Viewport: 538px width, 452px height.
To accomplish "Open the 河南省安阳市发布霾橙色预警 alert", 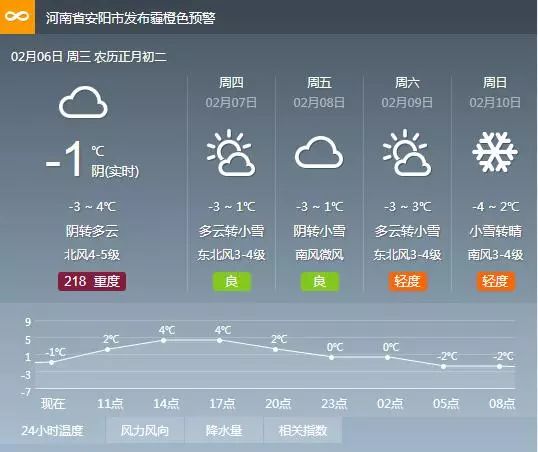I will (x=130, y=18).
